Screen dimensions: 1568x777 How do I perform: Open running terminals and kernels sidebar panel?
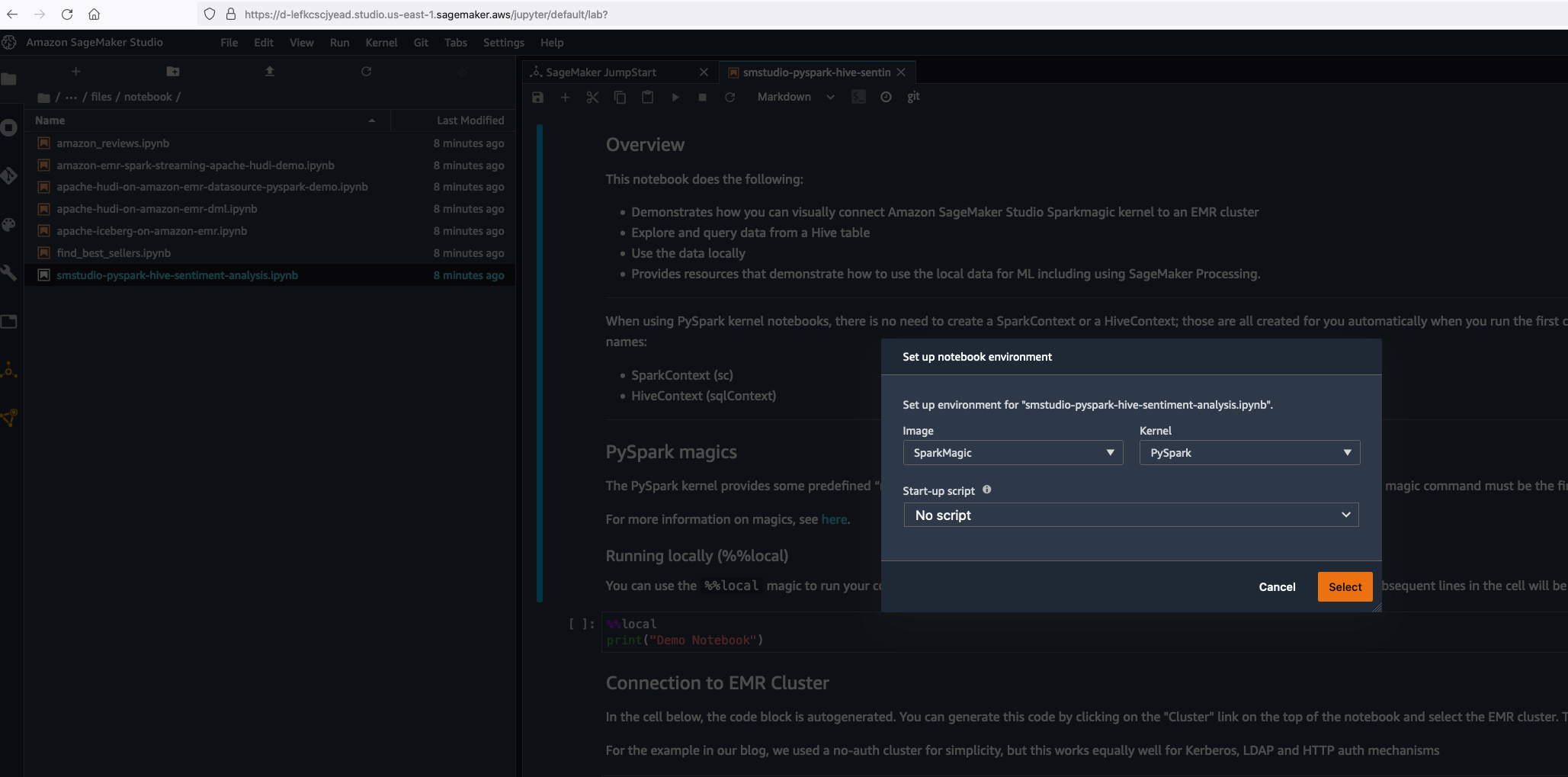[9, 127]
